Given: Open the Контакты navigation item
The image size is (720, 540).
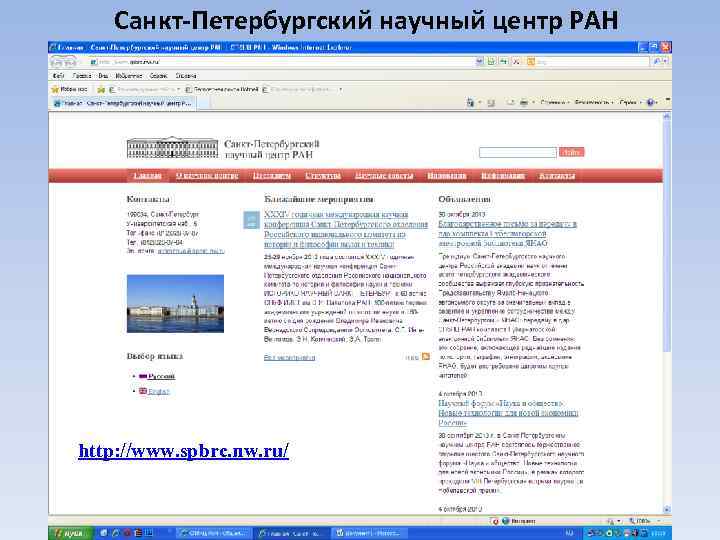Looking at the screenshot, I should coord(557,176).
